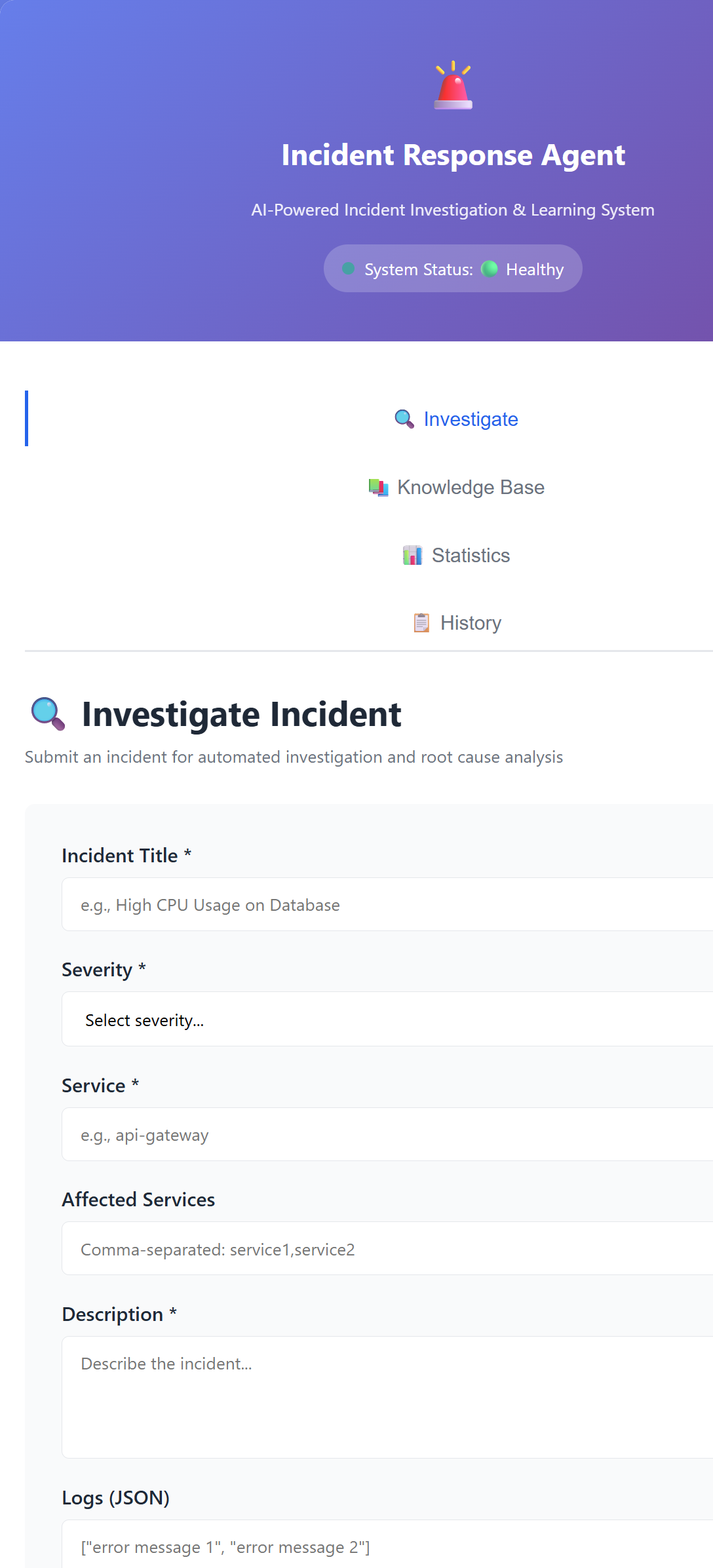Focus the Incident Title input field
Image resolution: width=713 pixels, height=1568 pixels.
pyautogui.click(x=387, y=904)
